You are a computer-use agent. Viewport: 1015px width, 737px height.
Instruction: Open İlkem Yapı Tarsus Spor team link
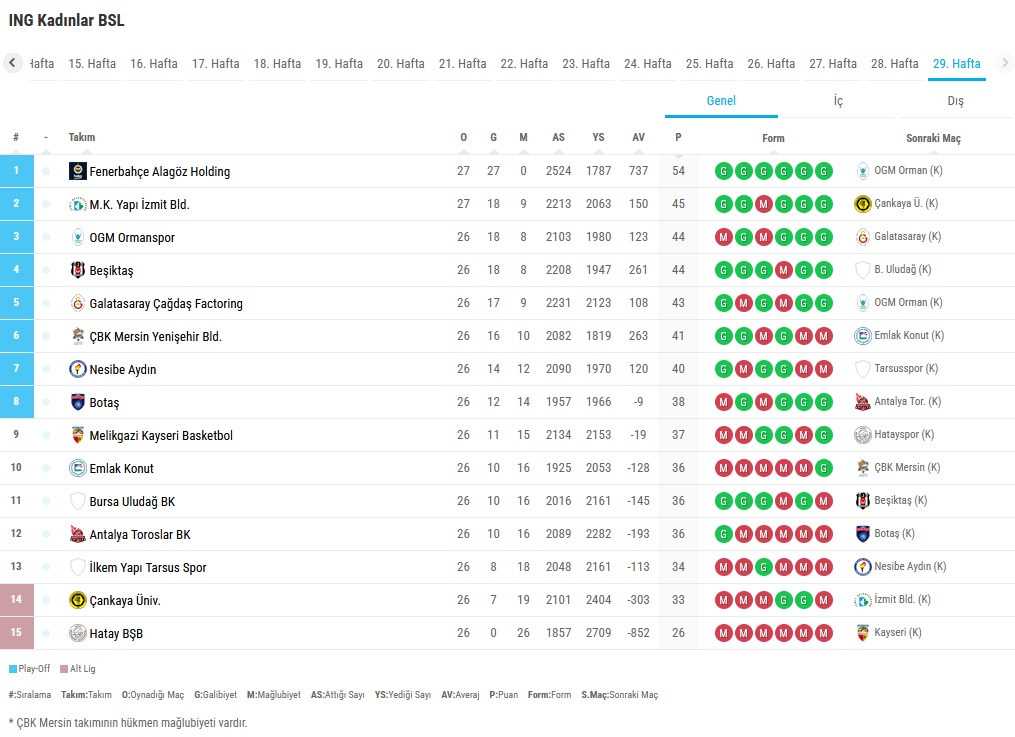148,567
